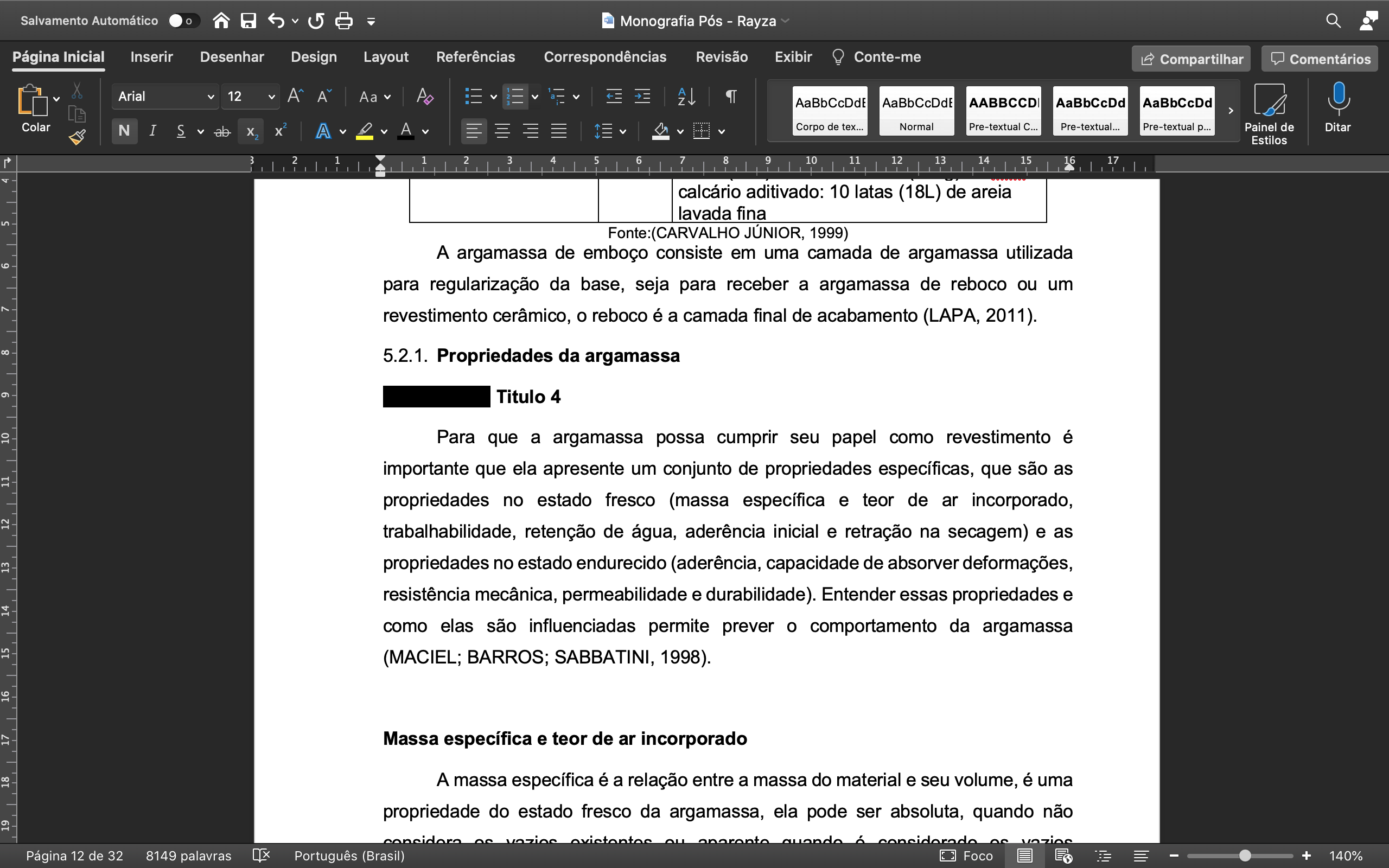1389x868 pixels.
Task: Switch to Print Layout view icon
Action: (x=1024, y=856)
